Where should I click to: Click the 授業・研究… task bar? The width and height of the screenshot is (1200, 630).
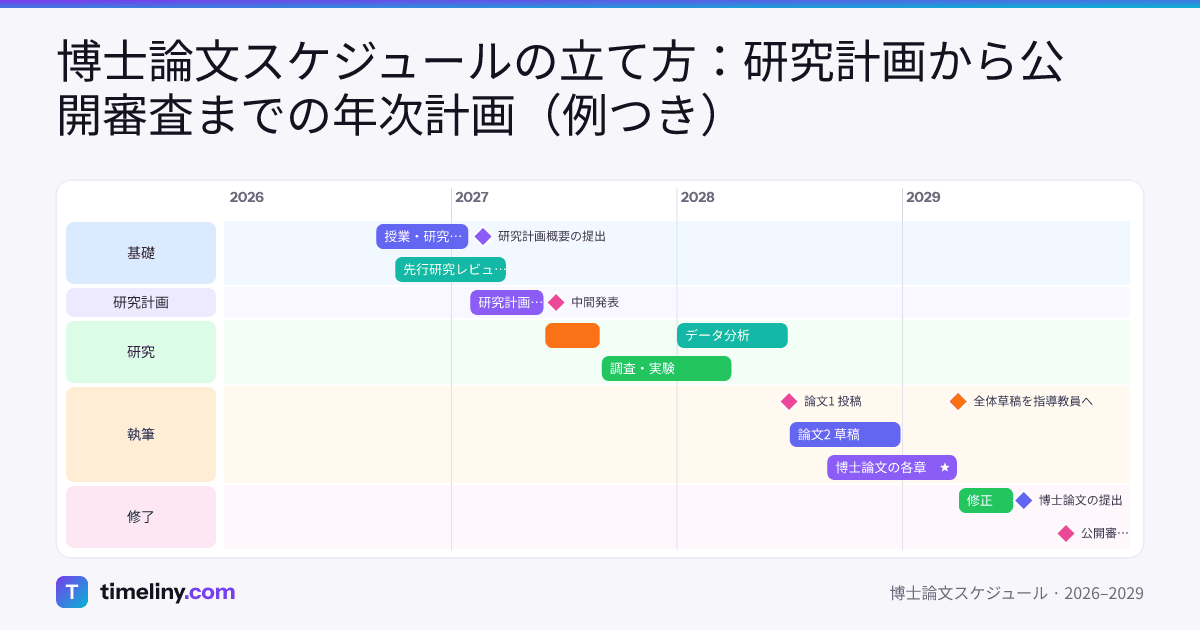tap(422, 237)
